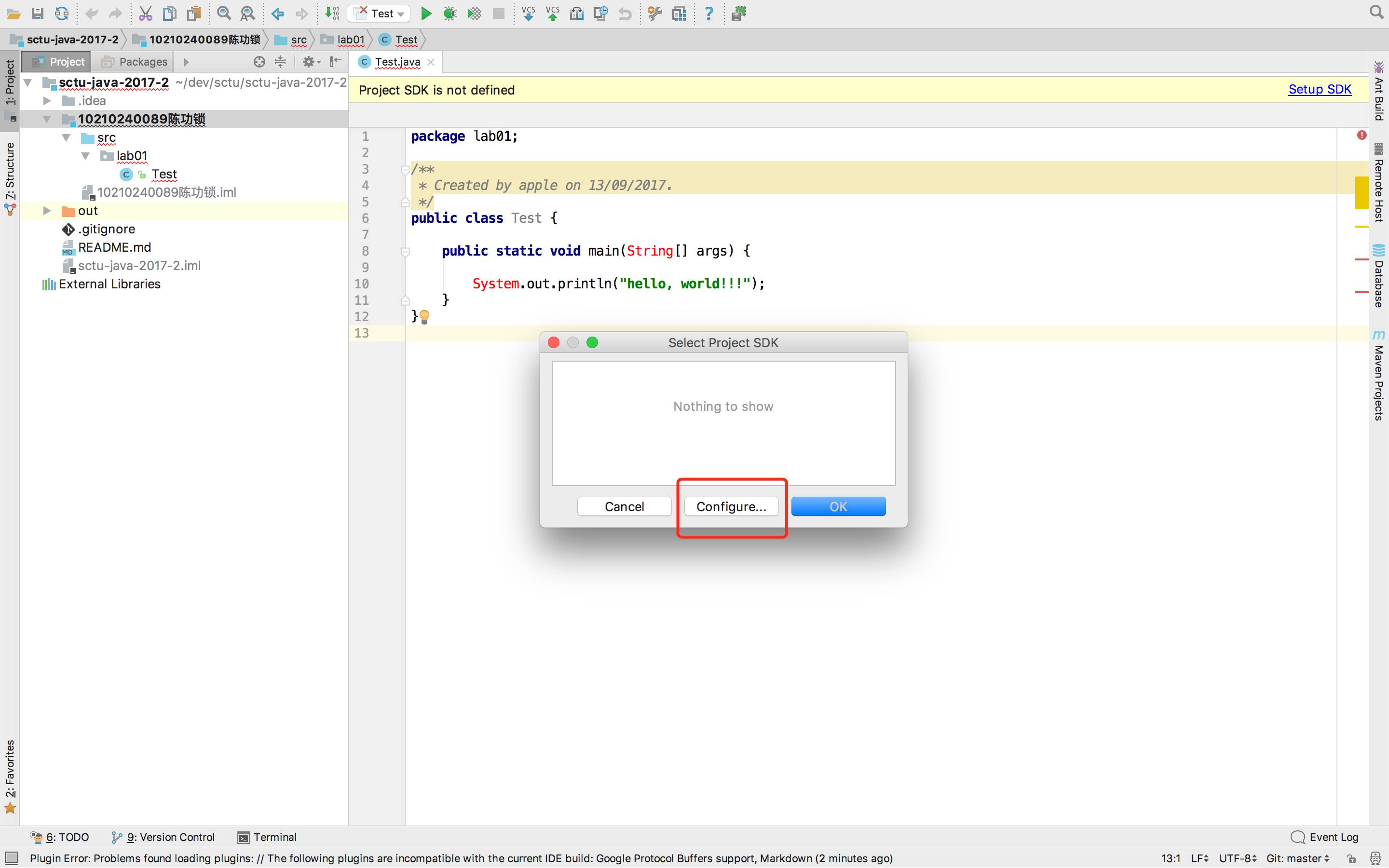
Task: Click the Run button in toolbar
Action: 425,13
